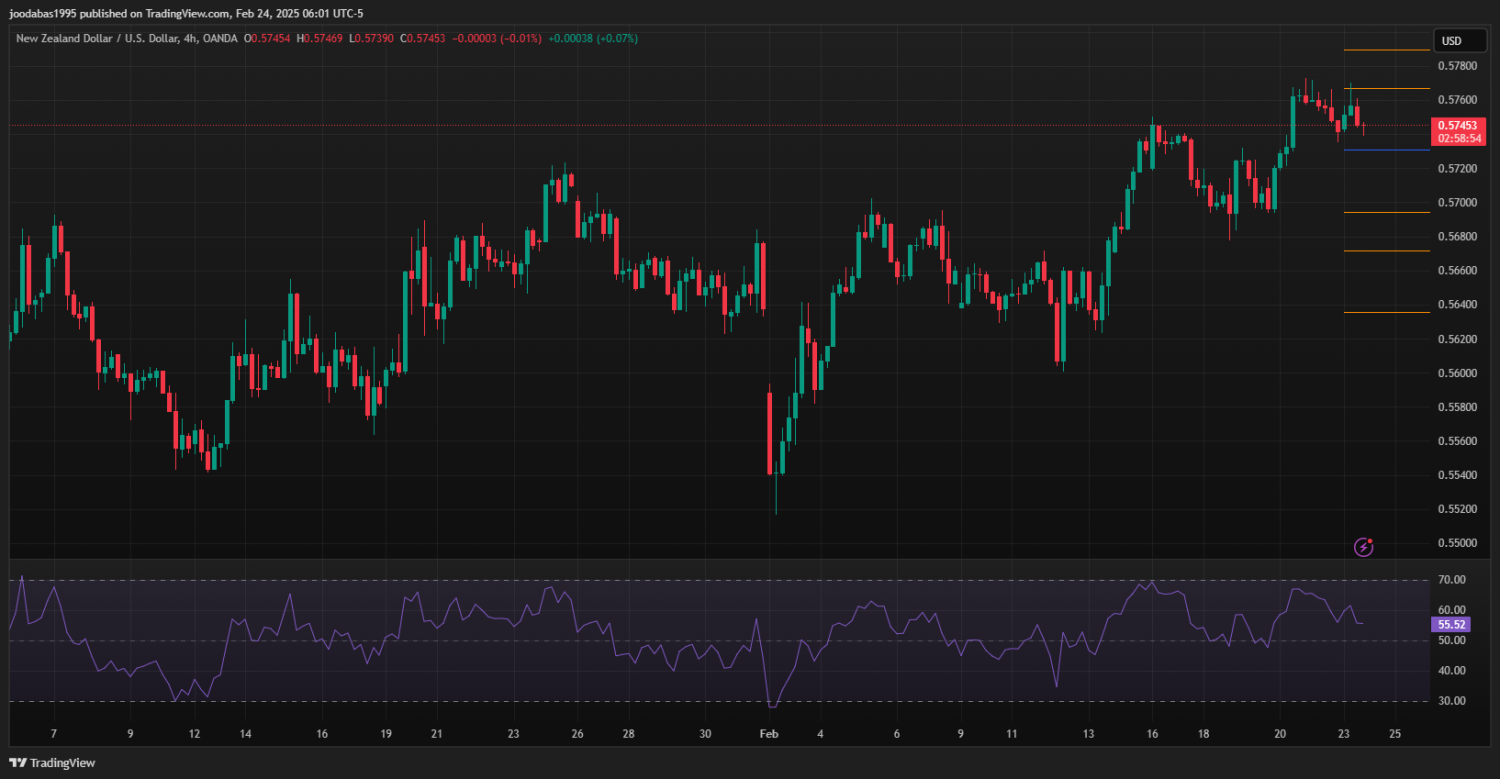Click the 70.00 RSI axis label
1500x779 pixels.
(1452, 580)
